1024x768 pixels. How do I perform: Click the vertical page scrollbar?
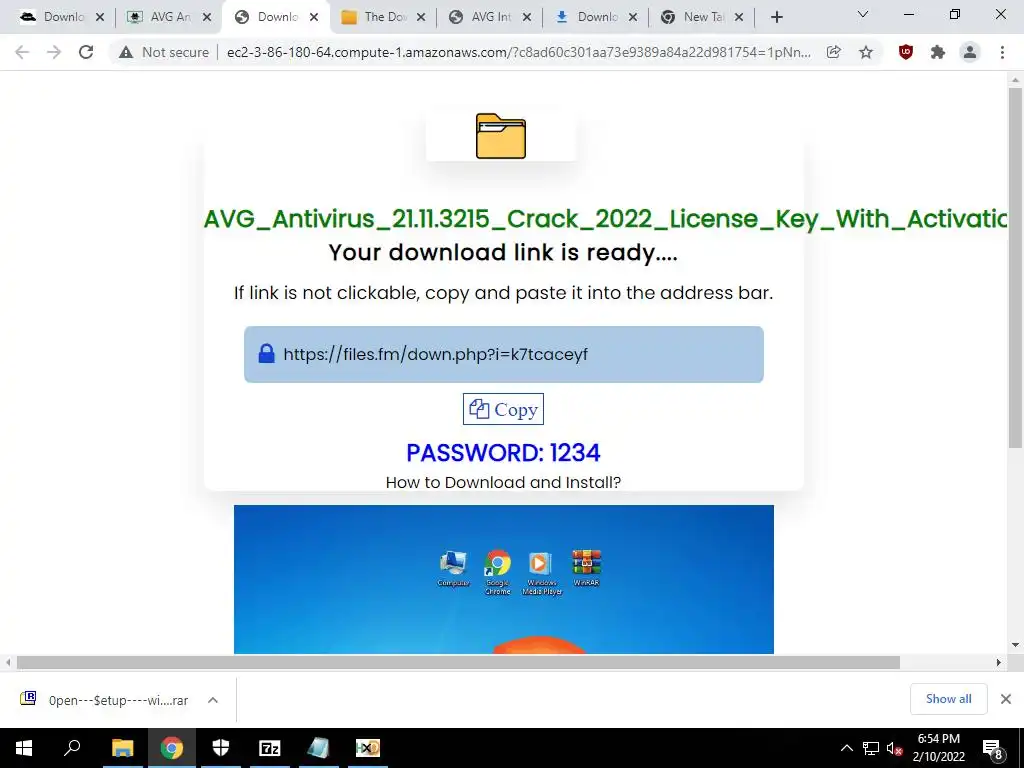click(x=1015, y=268)
